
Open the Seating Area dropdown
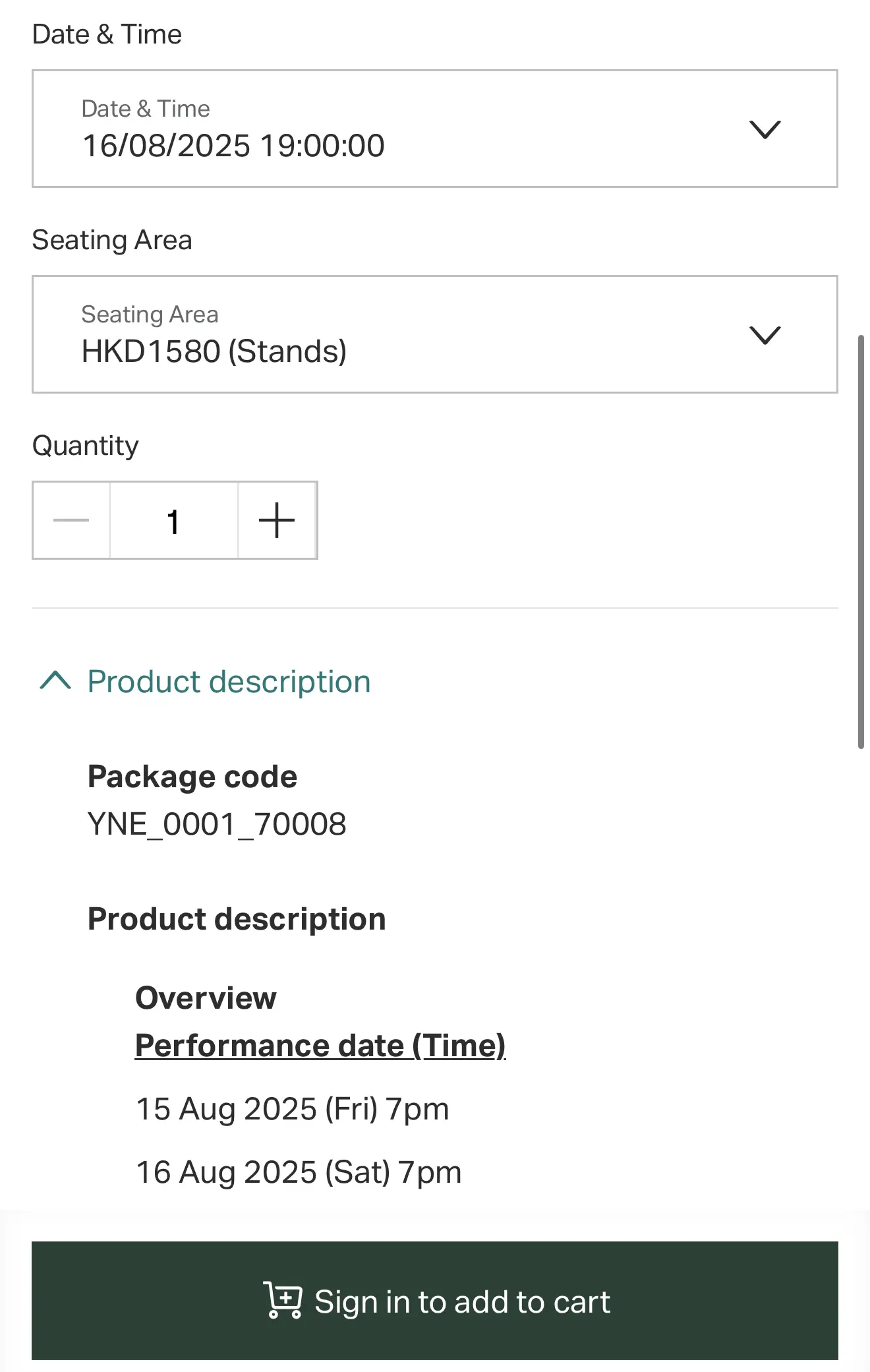435,334
